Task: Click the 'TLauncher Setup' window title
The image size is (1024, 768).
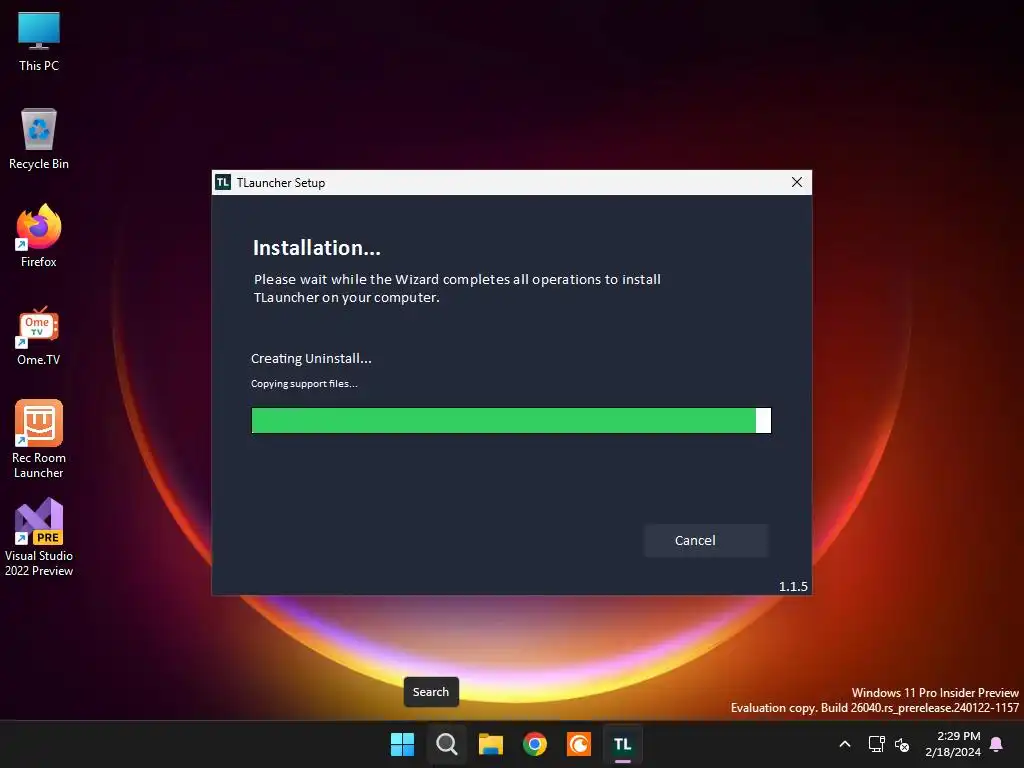Action: (281, 183)
